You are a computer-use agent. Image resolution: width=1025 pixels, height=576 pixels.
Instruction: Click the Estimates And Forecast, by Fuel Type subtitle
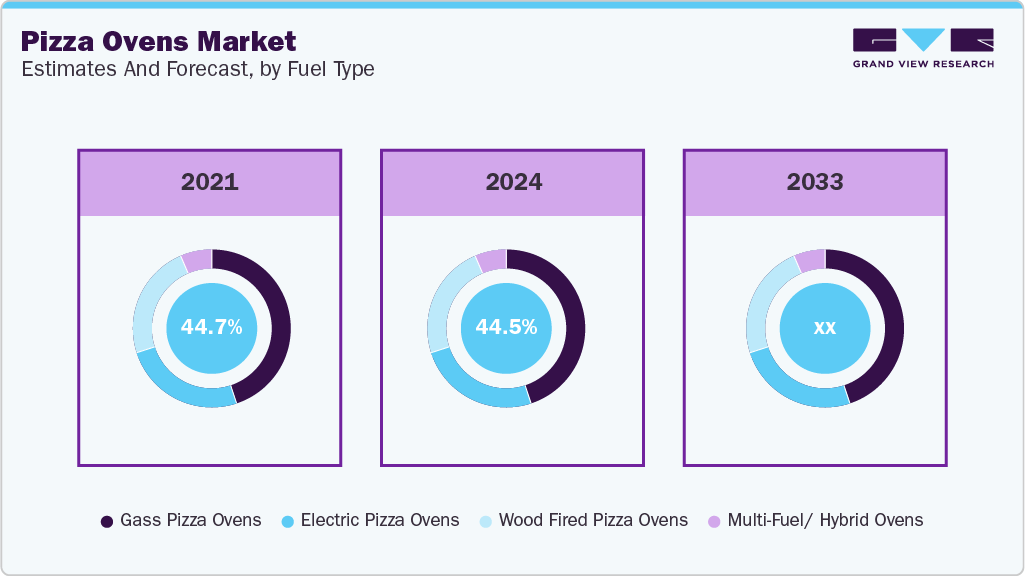click(x=197, y=69)
